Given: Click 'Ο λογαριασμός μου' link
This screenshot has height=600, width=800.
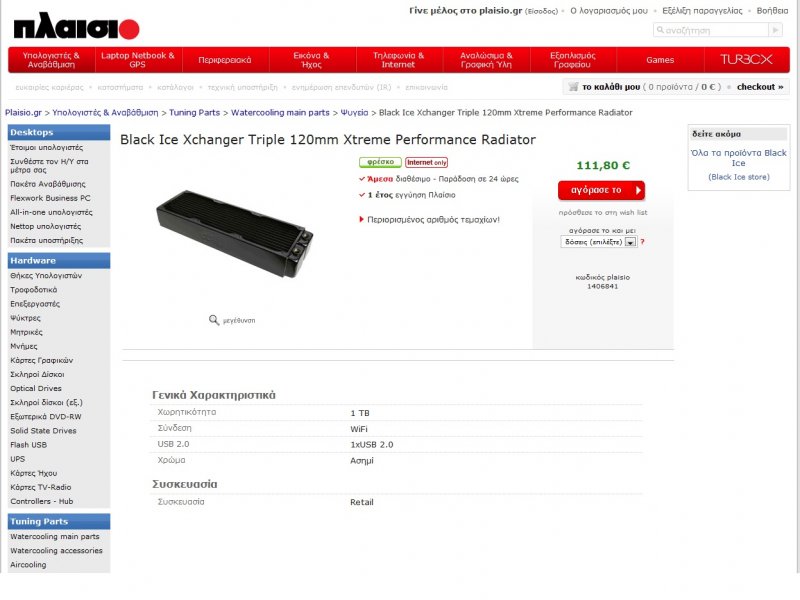Looking at the screenshot, I should point(609,10).
